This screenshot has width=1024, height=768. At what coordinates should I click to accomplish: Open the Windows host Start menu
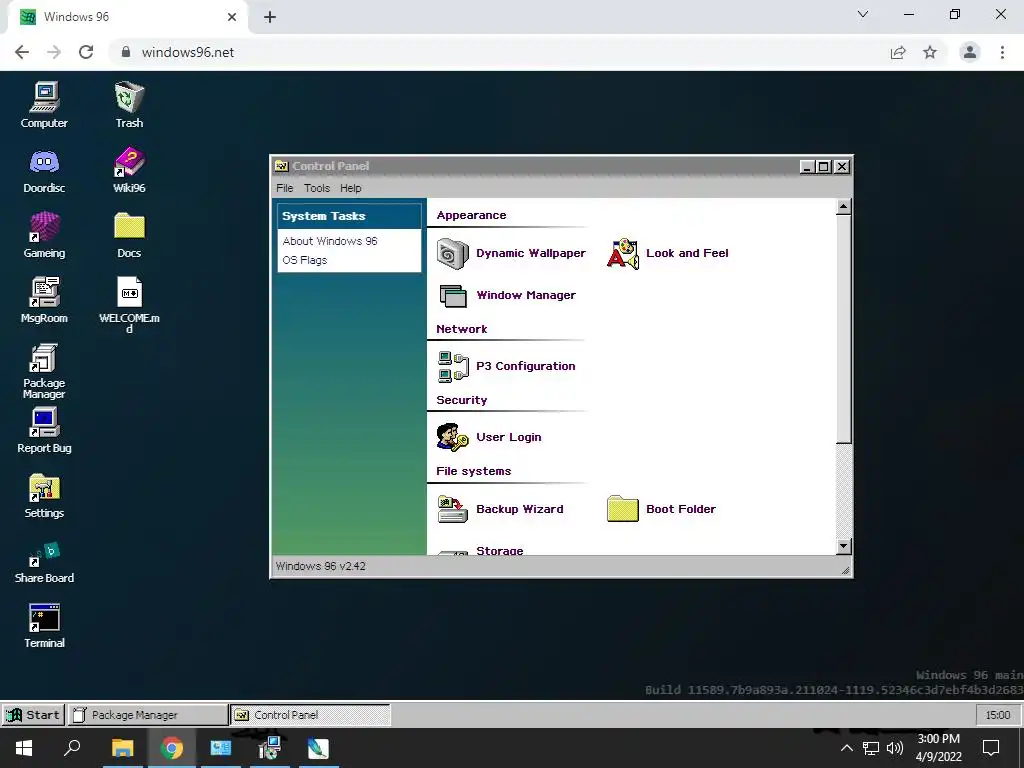point(24,748)
